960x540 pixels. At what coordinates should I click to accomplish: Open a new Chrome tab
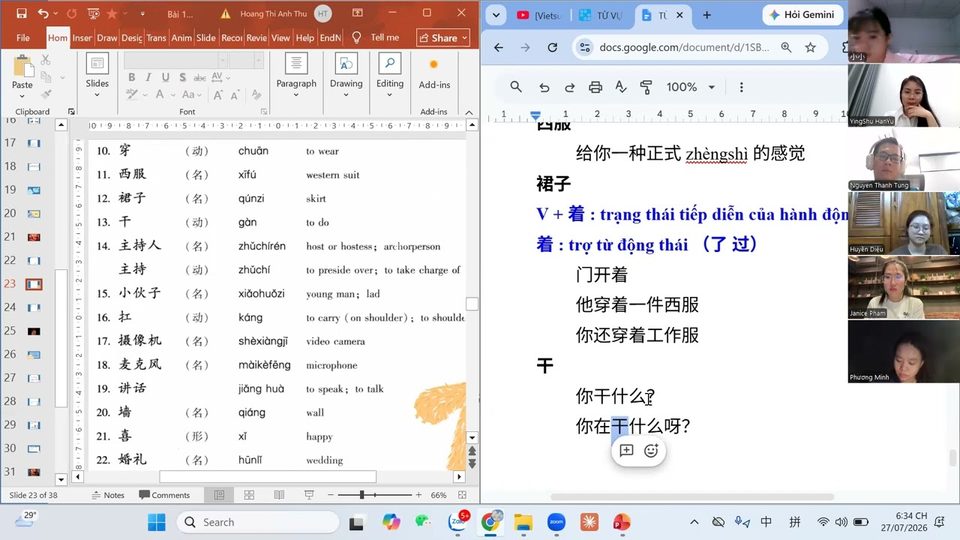point(707,15)
